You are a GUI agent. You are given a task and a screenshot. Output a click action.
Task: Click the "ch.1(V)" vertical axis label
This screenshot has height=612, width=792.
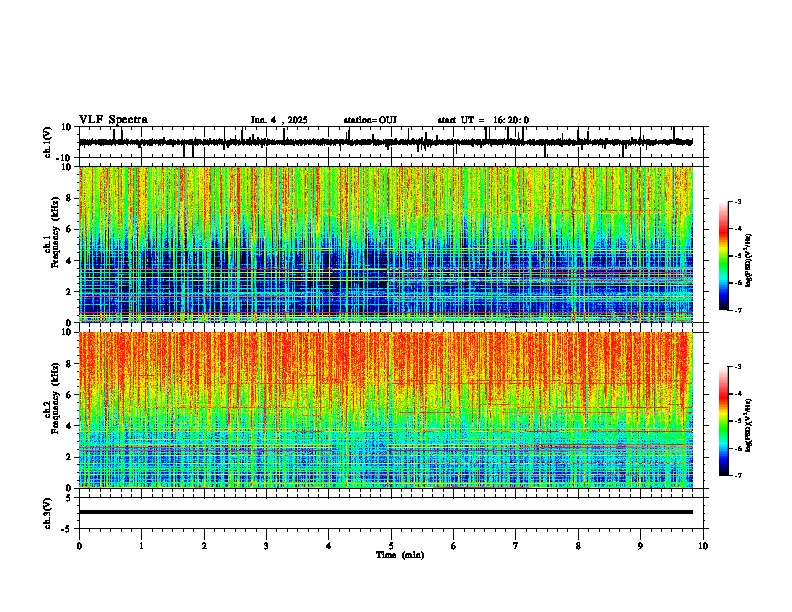48,142
